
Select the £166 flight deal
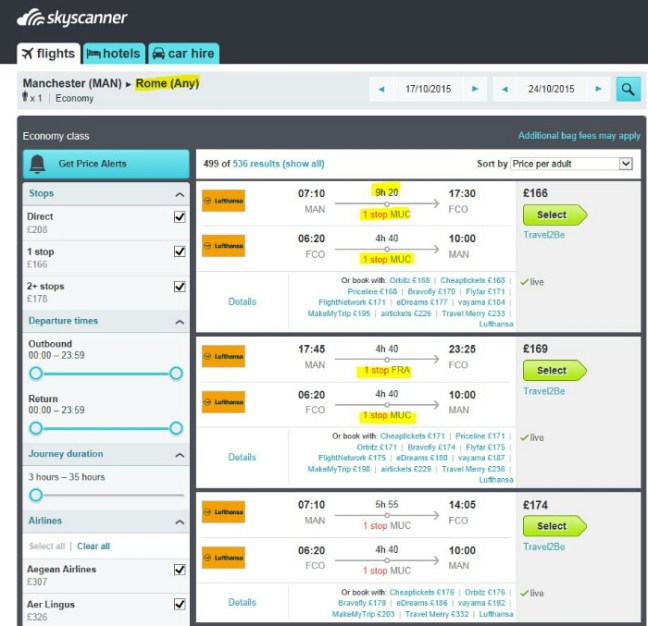[555, 215]
